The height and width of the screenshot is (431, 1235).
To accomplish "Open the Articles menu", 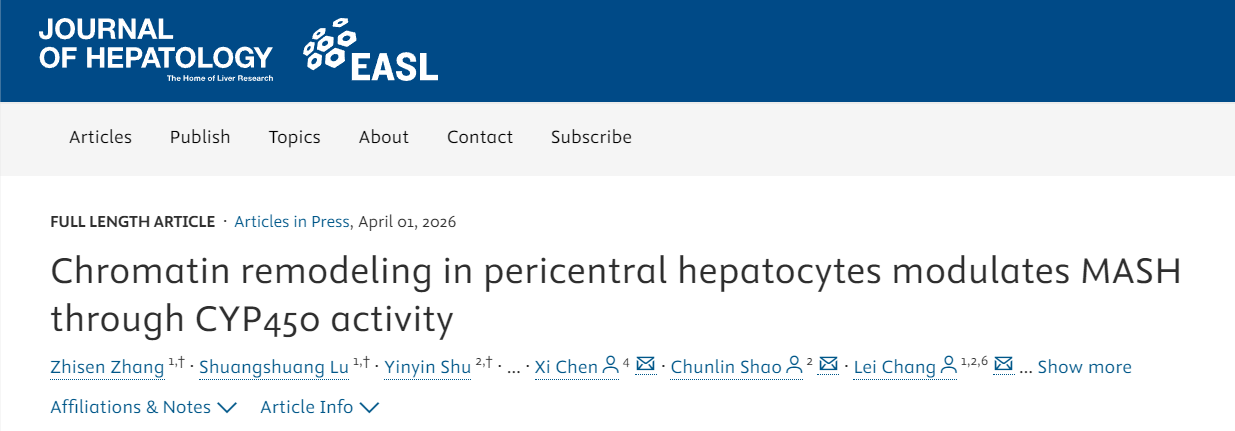I will (x=100, y=137).
